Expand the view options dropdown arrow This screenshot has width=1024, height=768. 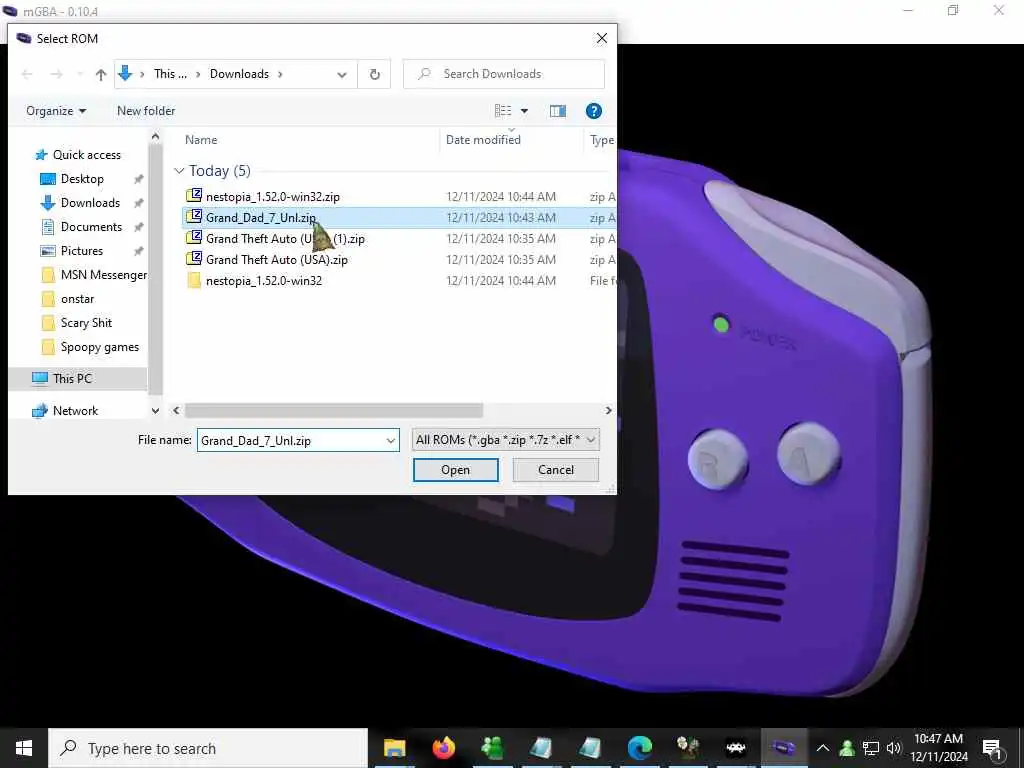point(524,111)
